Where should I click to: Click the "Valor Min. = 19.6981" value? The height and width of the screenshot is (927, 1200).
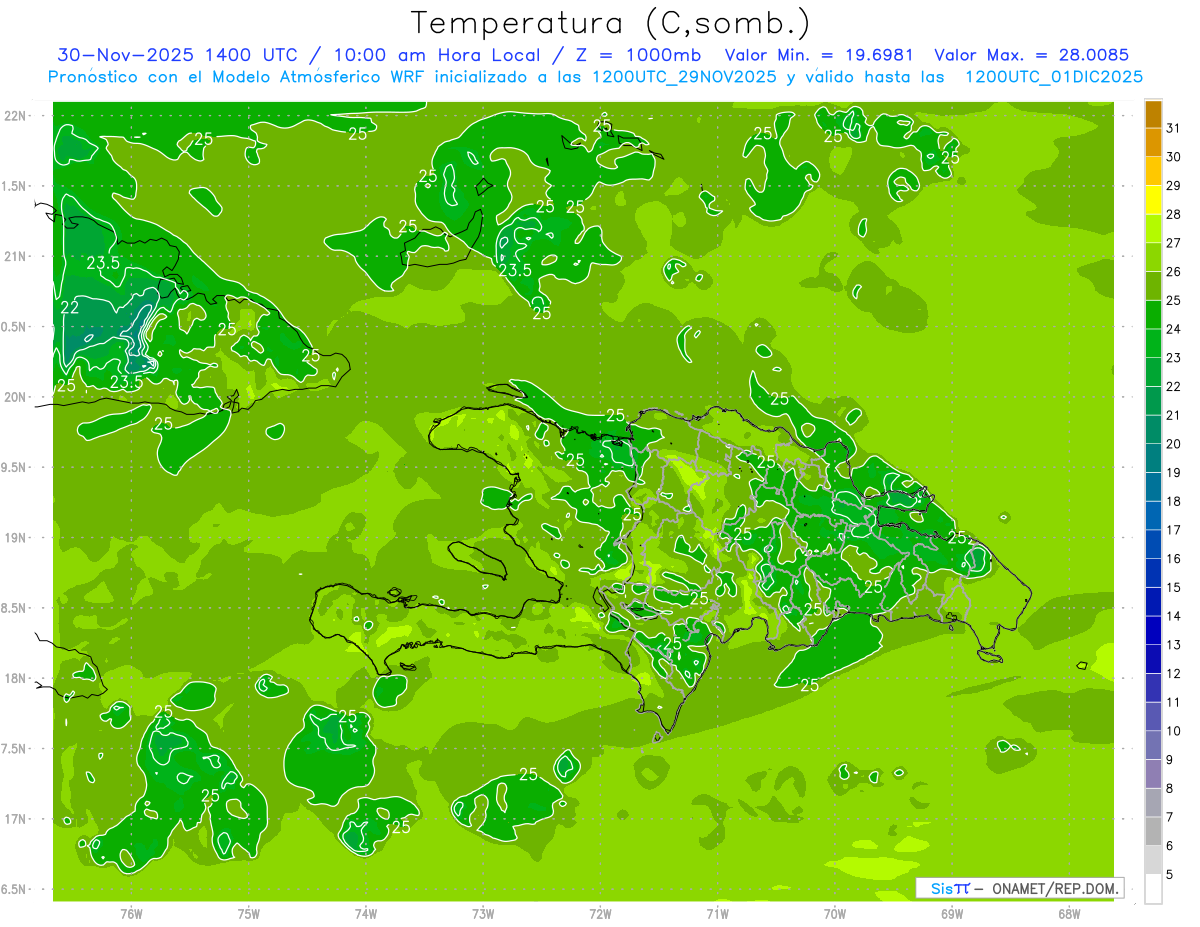[820, 55]
